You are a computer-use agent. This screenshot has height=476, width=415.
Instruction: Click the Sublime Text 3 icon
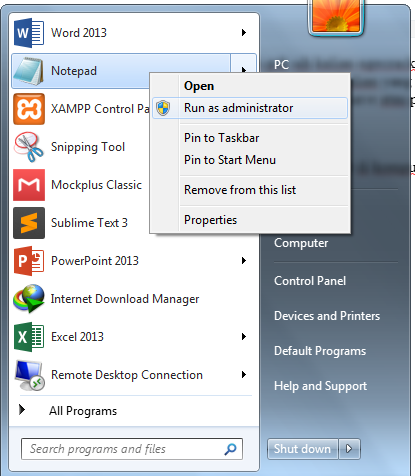[29, 223]
